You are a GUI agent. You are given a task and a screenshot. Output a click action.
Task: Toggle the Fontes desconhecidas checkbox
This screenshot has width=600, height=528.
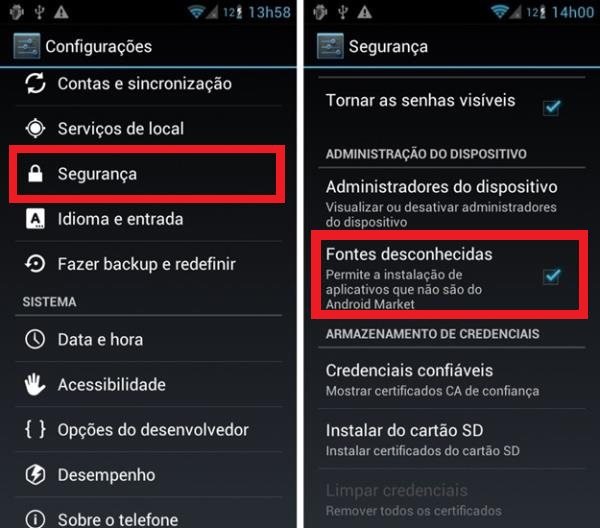point(551,275)
